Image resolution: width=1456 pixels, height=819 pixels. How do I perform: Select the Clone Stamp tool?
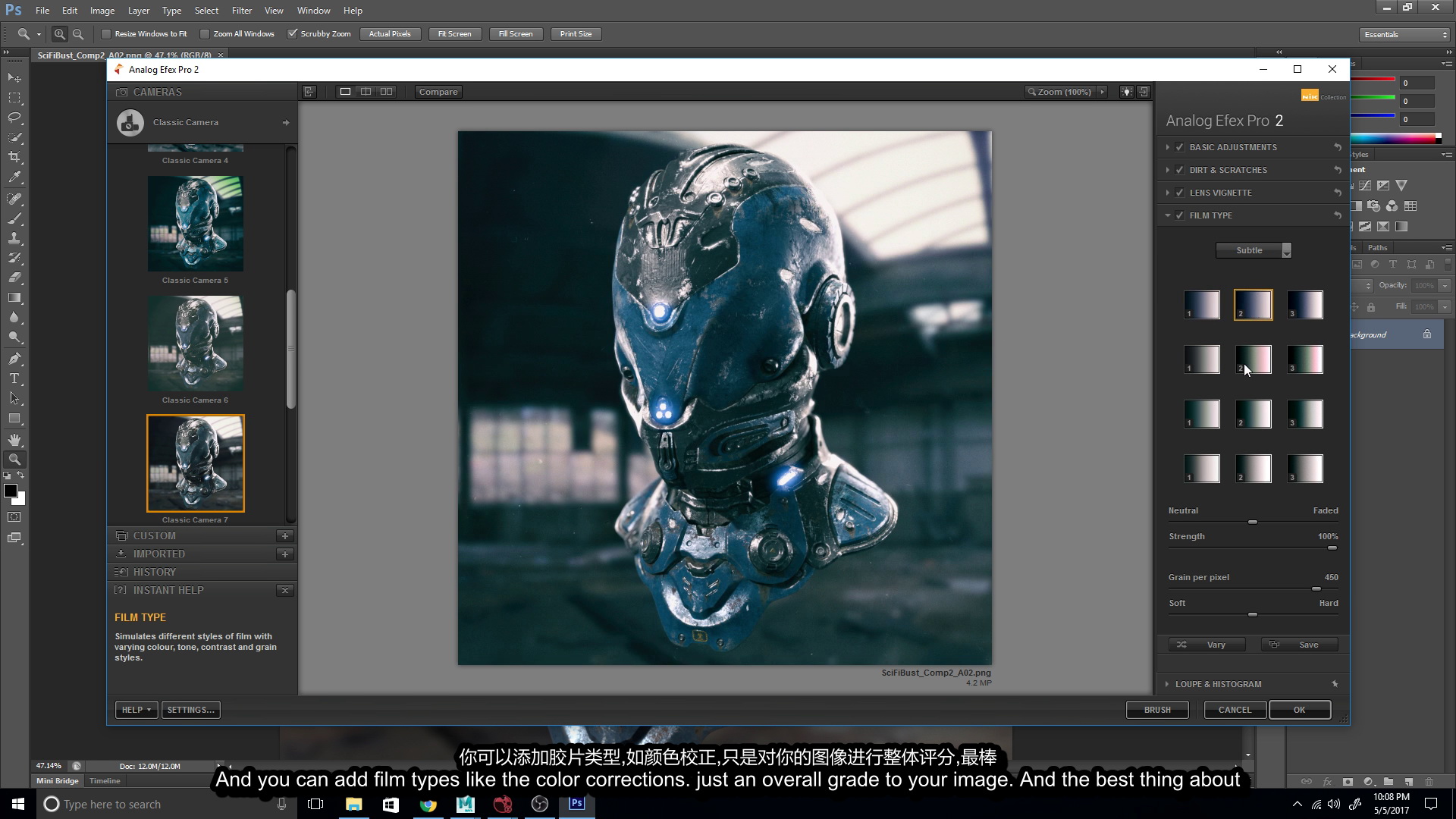(14, 238)
